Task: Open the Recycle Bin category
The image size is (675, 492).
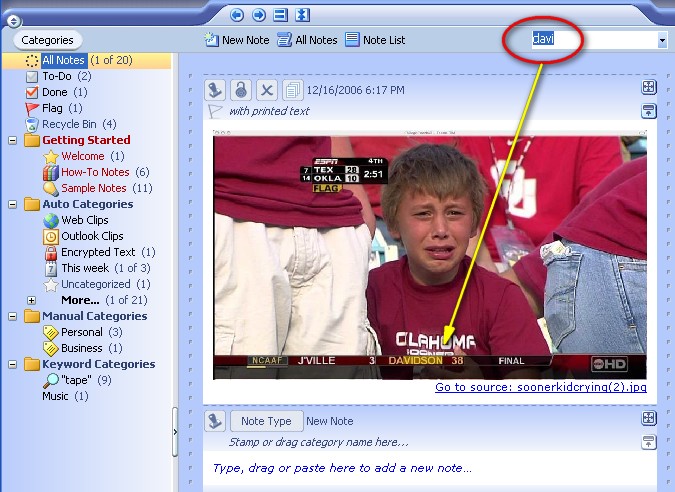Action: (x=68, y=124)
